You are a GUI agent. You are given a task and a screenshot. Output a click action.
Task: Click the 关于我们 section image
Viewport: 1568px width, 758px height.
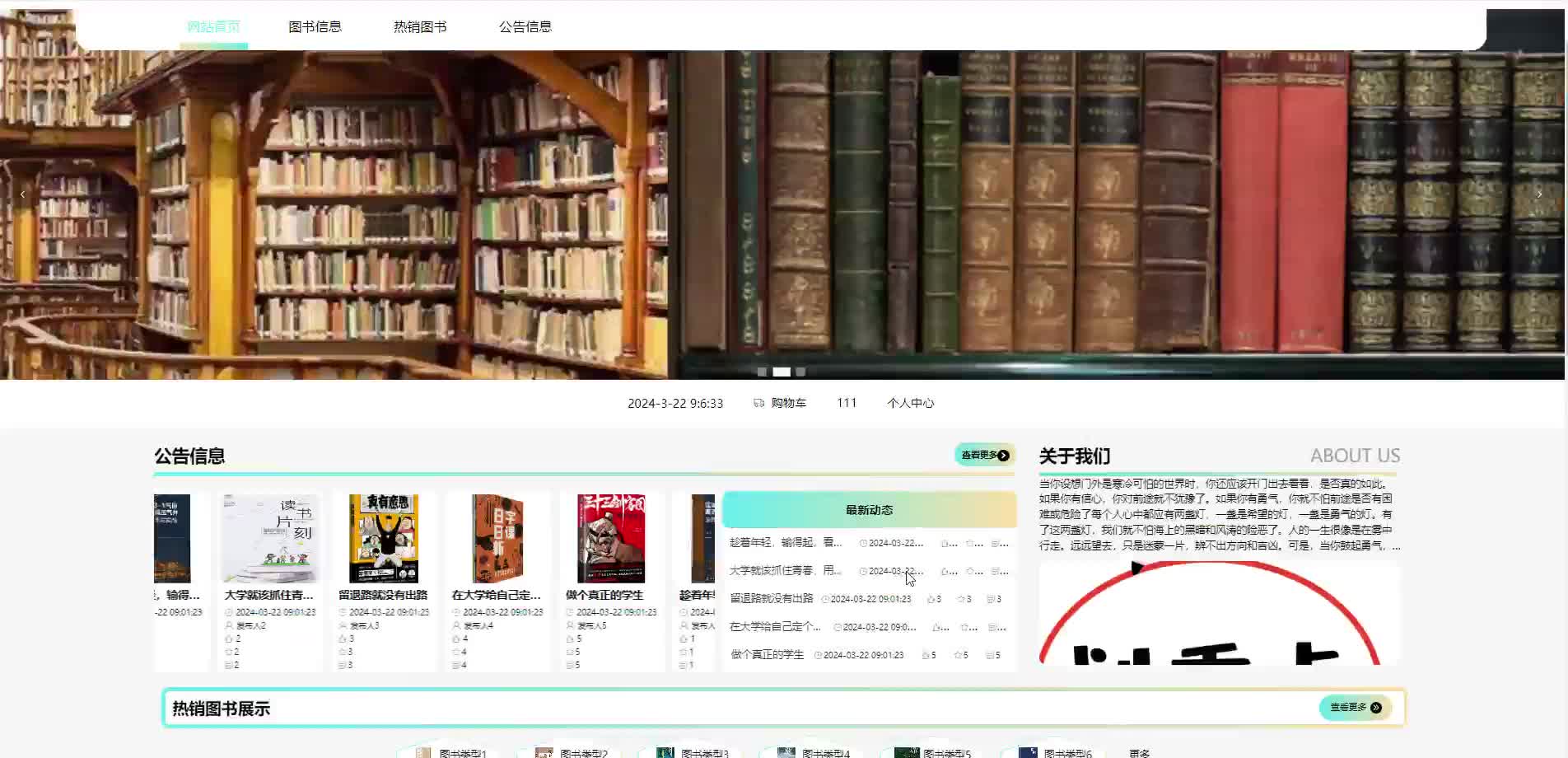tap(1219, 613)
